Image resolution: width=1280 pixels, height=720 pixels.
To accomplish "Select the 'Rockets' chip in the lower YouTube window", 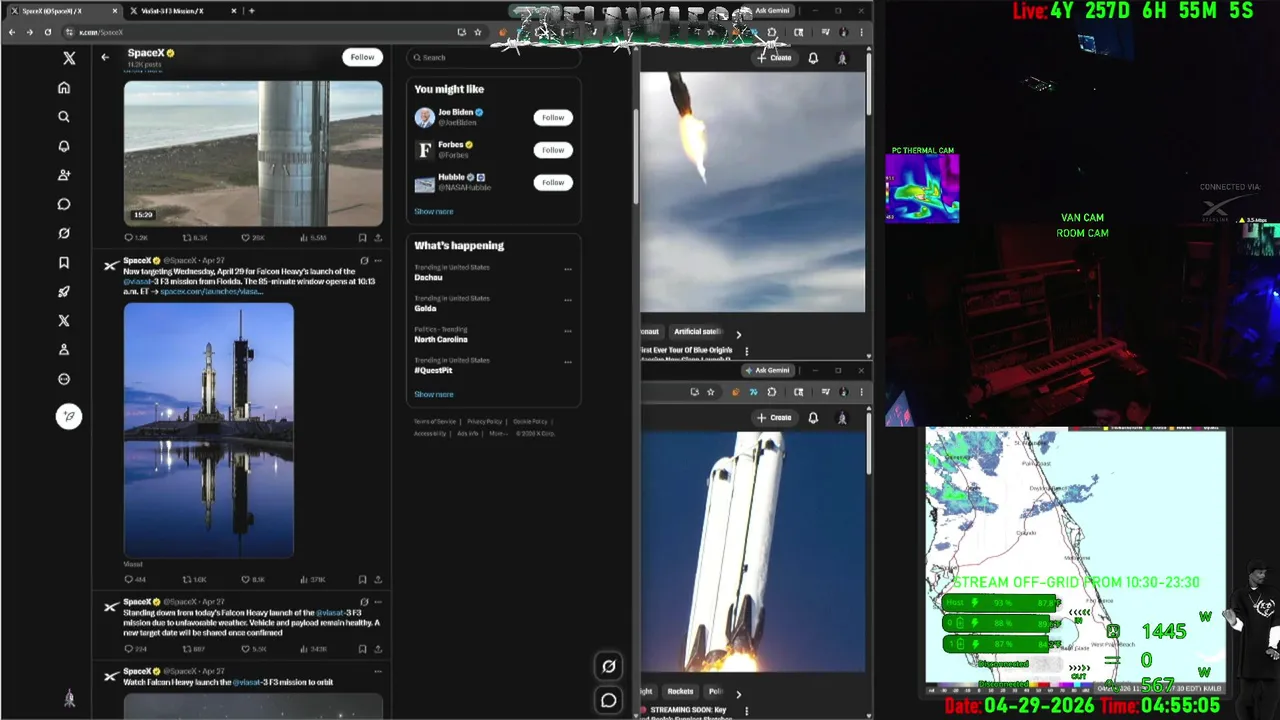I will click(x=680, y=691).
